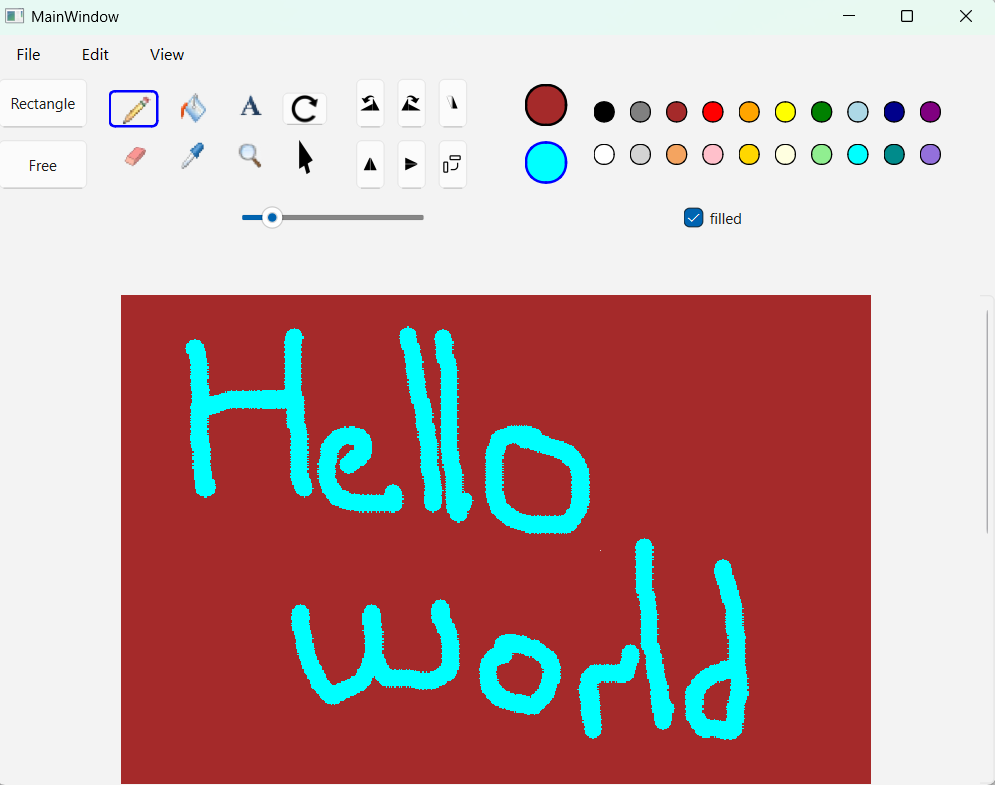The width and height of the screenshot is (995, 785).
Task: Select the Magnifier zoom tool
Action: coord(250,155)
